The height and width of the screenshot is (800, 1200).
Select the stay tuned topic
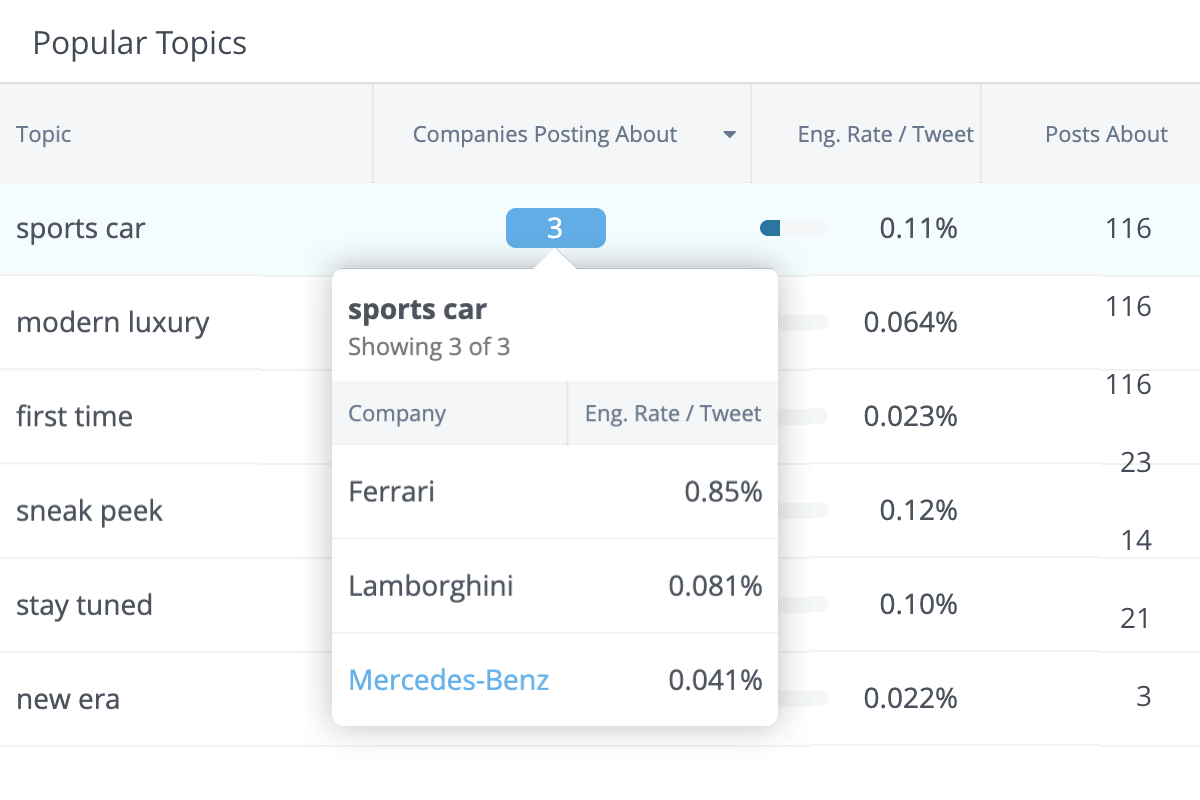point(85,605)
